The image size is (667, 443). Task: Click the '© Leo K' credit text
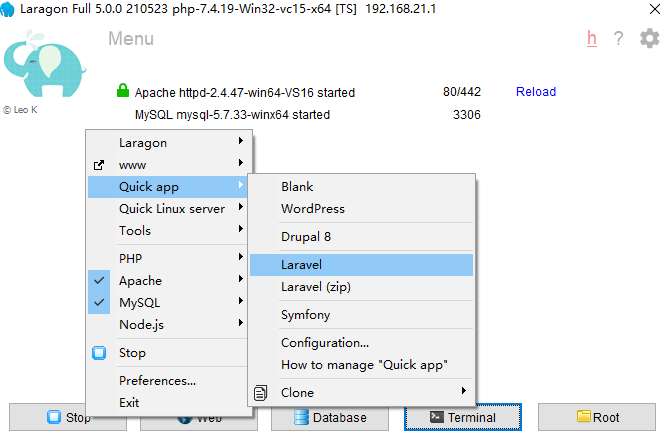click(x=20, y=110)
